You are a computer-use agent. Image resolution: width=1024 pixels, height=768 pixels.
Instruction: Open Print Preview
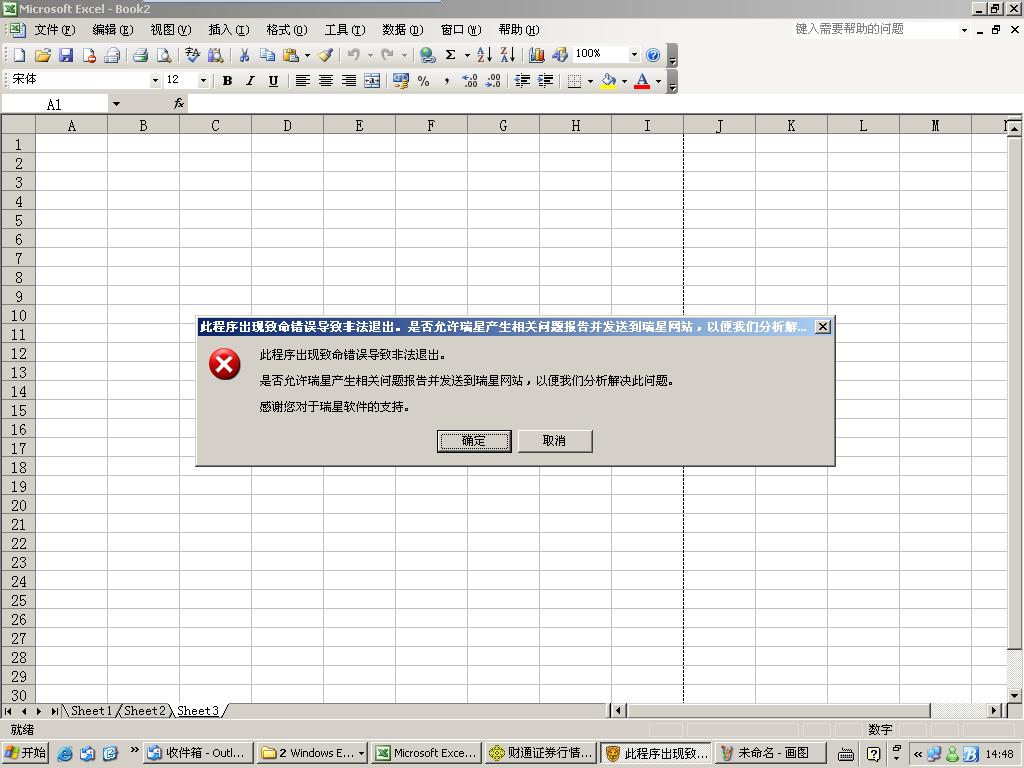(x=163, y=55)
